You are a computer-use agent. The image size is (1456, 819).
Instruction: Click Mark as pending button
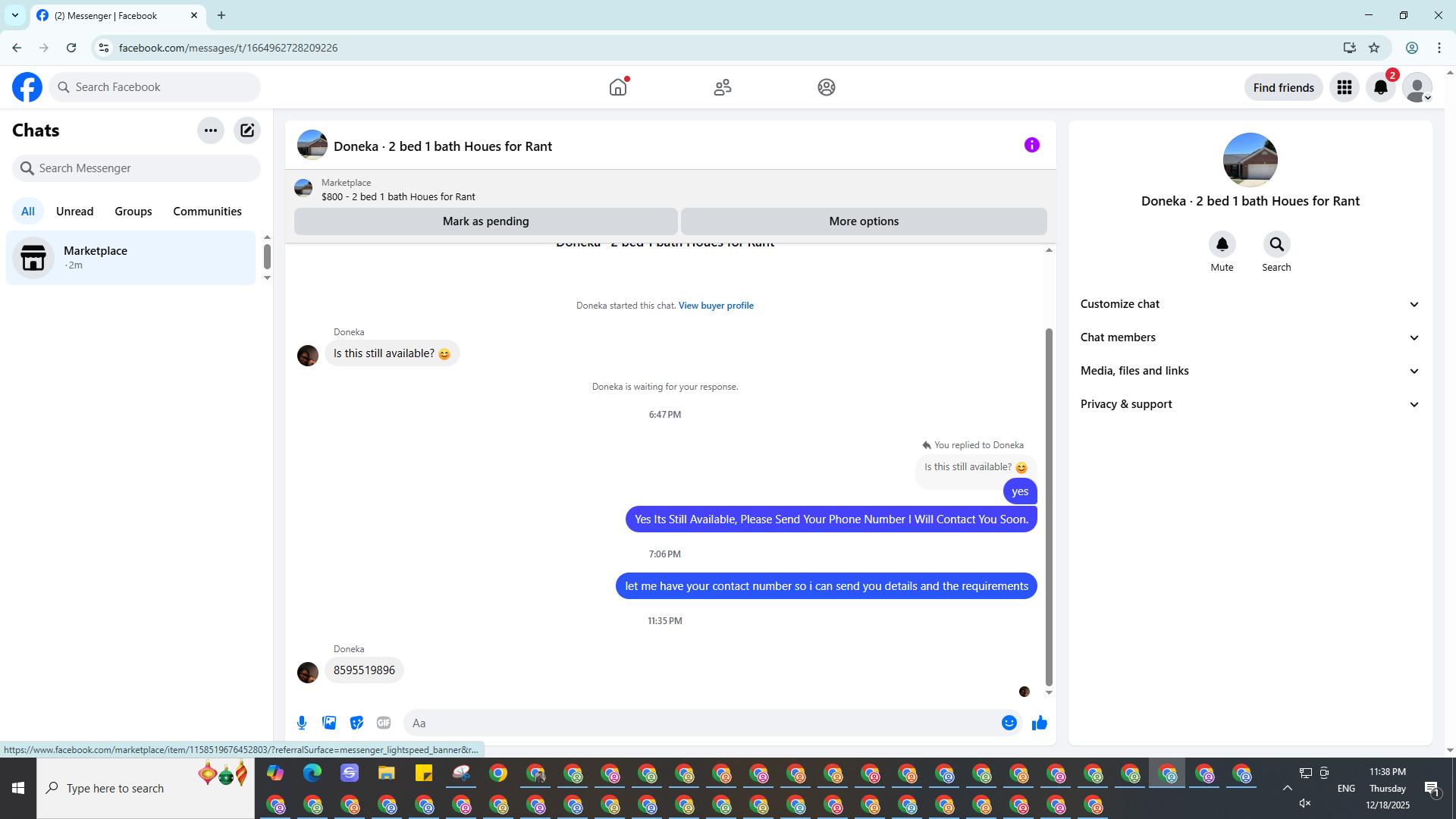[x=485, y=221]
